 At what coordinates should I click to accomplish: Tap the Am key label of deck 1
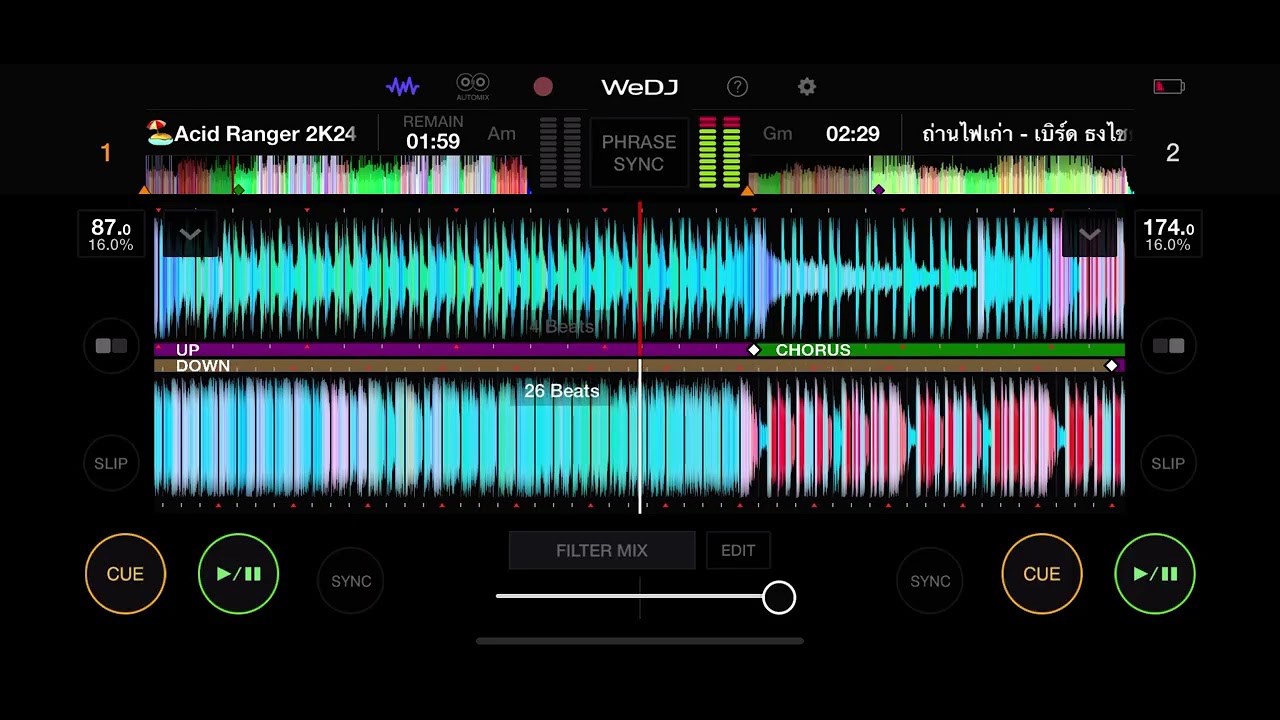tap(502, 134)
